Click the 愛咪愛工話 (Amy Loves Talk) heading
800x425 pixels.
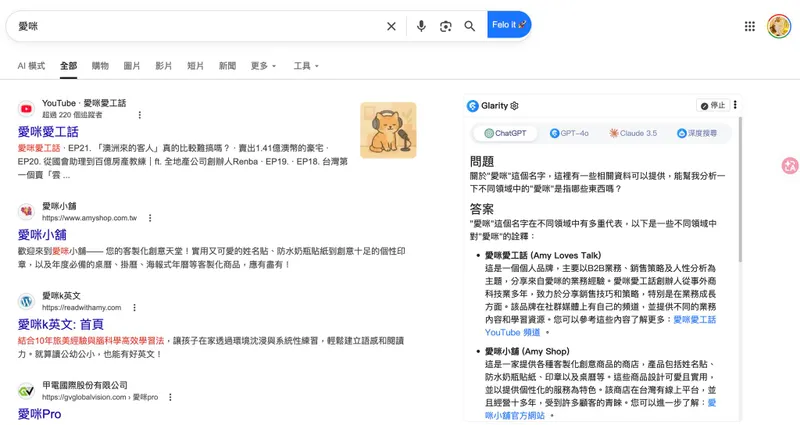[543, 255]
